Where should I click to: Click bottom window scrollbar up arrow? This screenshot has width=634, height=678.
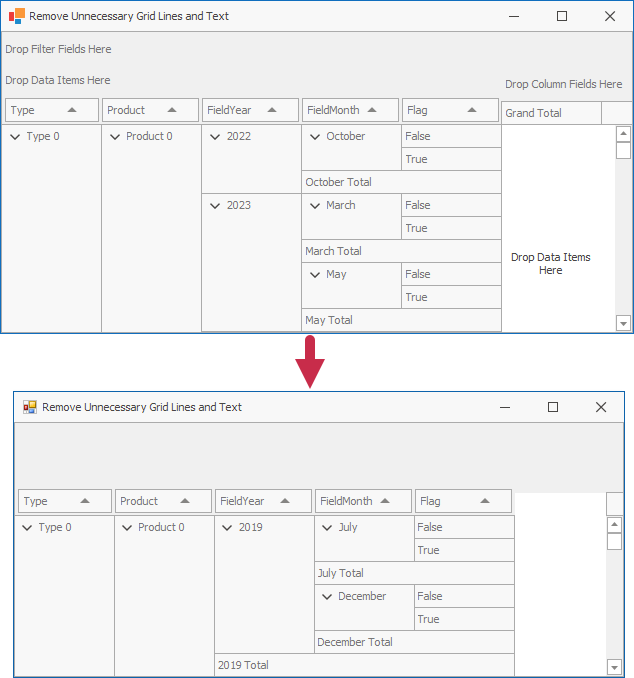click(x=615, y=525)
